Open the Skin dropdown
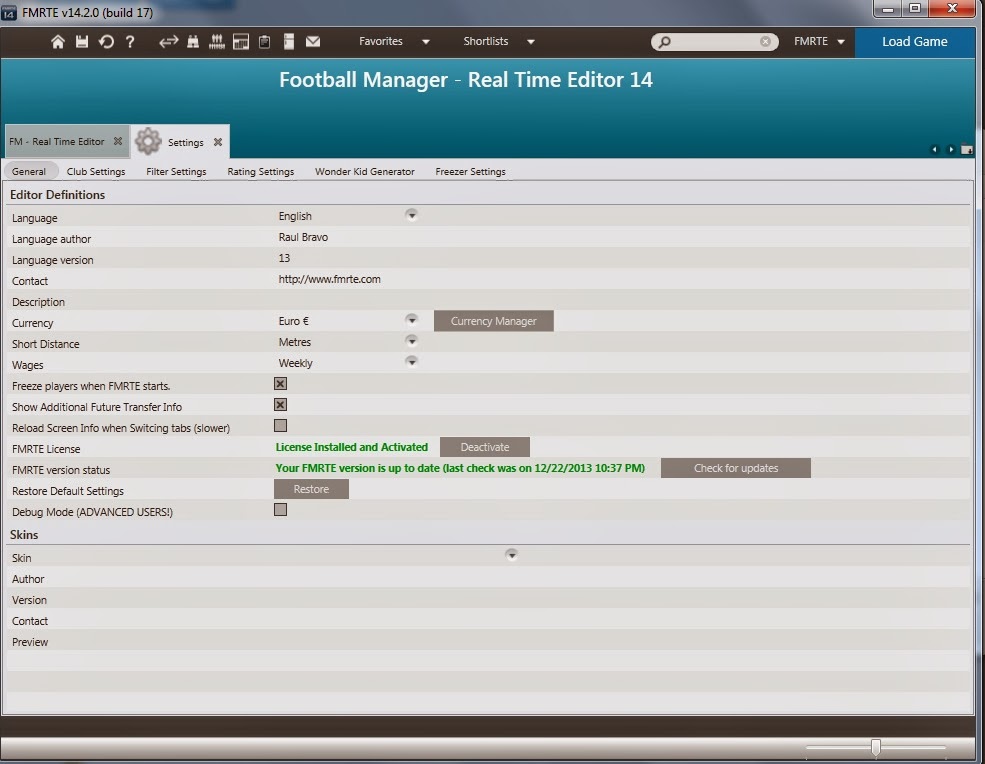The image size is (985, 764). [x=511, y=555]
